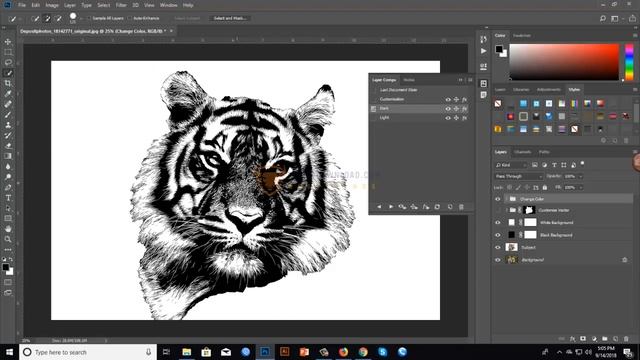Select the Dodge tool
The width and height of the screenshot is (640, 360).
(8, 177)
